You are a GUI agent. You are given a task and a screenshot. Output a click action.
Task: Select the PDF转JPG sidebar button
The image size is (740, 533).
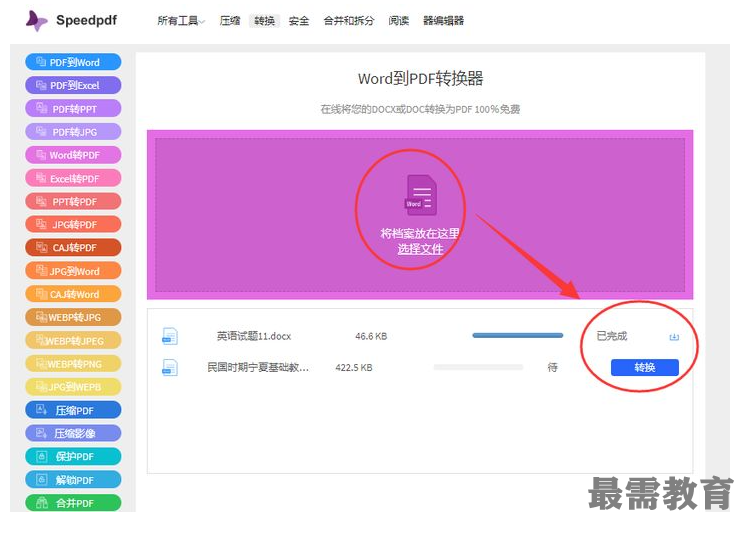coord(73,132)
